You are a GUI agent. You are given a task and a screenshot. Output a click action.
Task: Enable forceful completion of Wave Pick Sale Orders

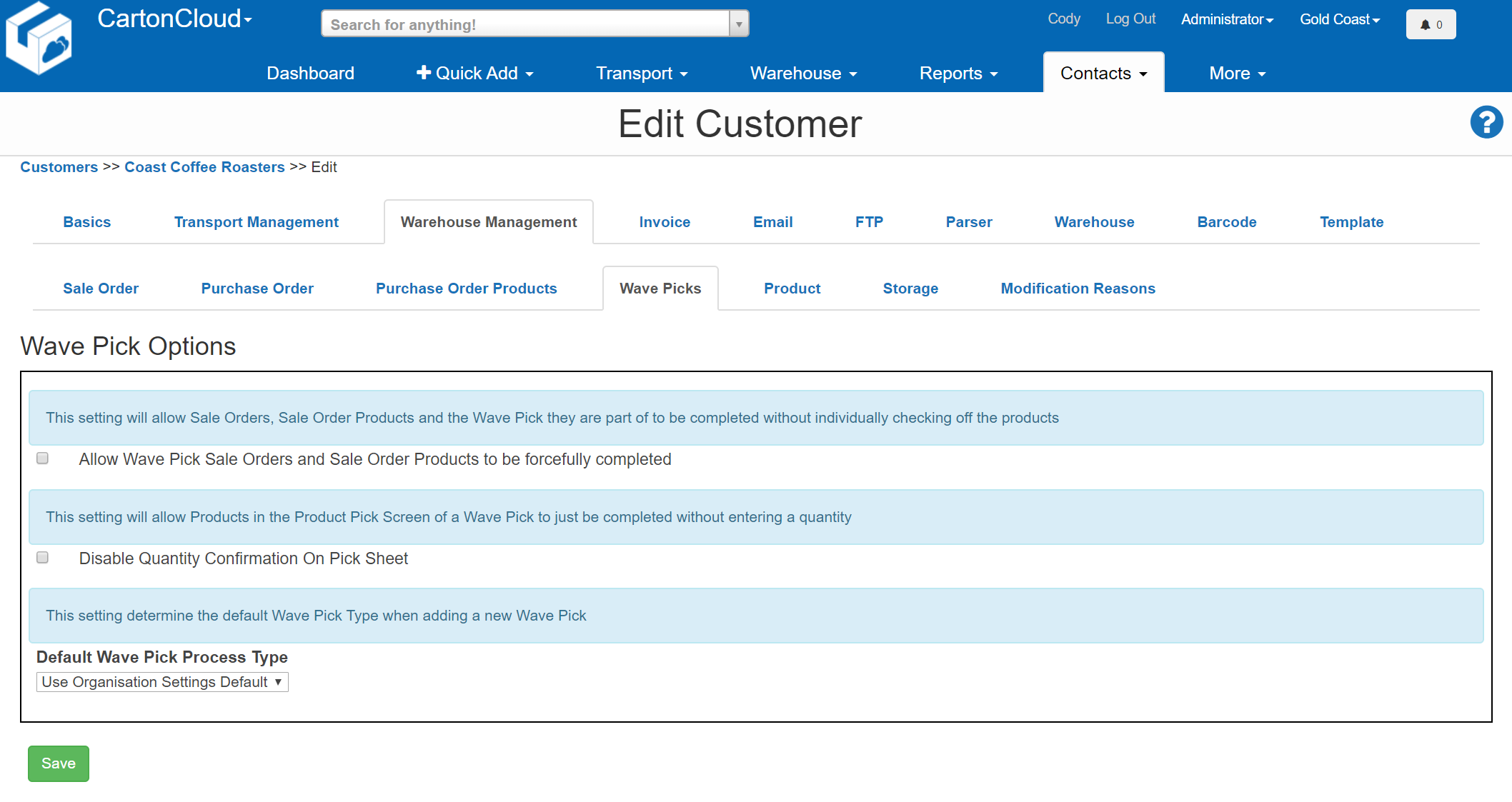[42, 458]
